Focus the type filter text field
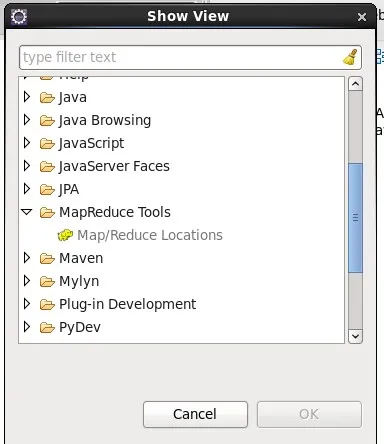Screen dimensions: 384x444 (190, 57)
